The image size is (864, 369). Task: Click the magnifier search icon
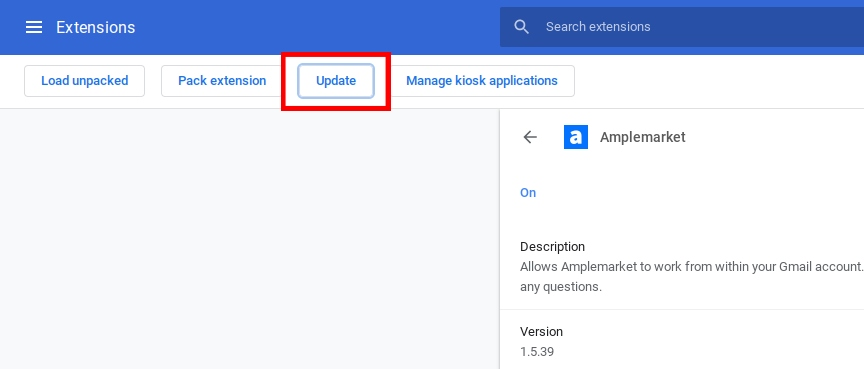pos(521,27)
